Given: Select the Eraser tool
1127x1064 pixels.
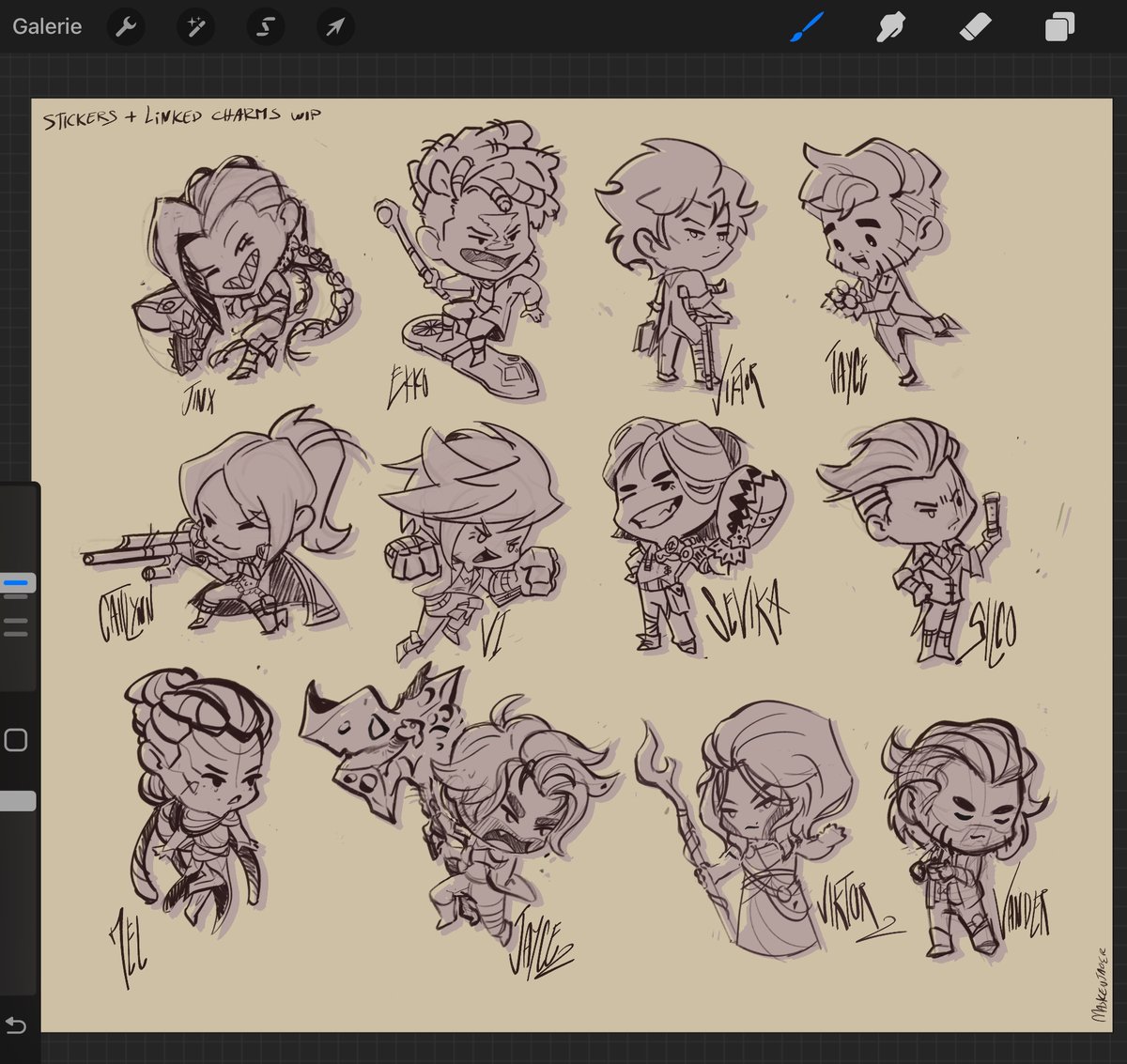Looking at the screenshot, I should click(975, 28).
